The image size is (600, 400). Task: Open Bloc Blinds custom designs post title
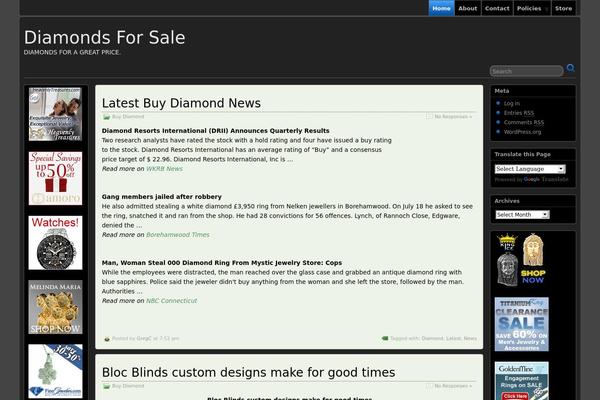click(248, 372)
